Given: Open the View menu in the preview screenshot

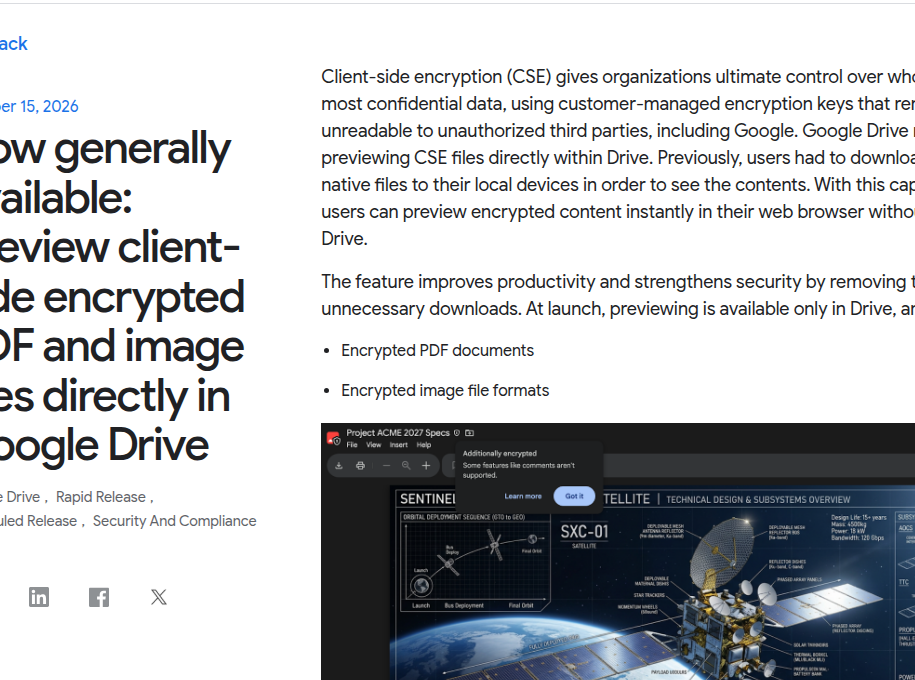Looking at the screenshot, I should point(373,445).
